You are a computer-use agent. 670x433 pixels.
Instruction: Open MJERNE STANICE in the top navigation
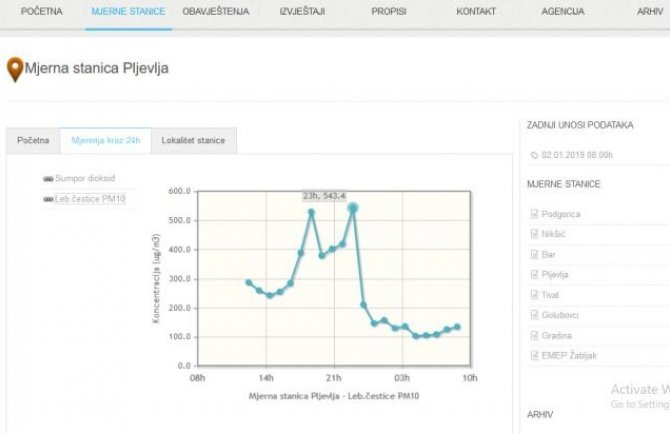pyautogui.click(x=128, y=12)
